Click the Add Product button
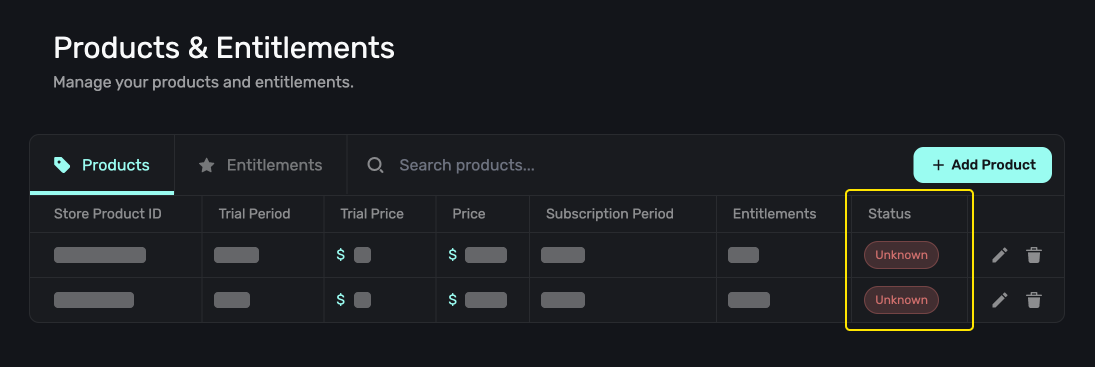 [983, 165]
